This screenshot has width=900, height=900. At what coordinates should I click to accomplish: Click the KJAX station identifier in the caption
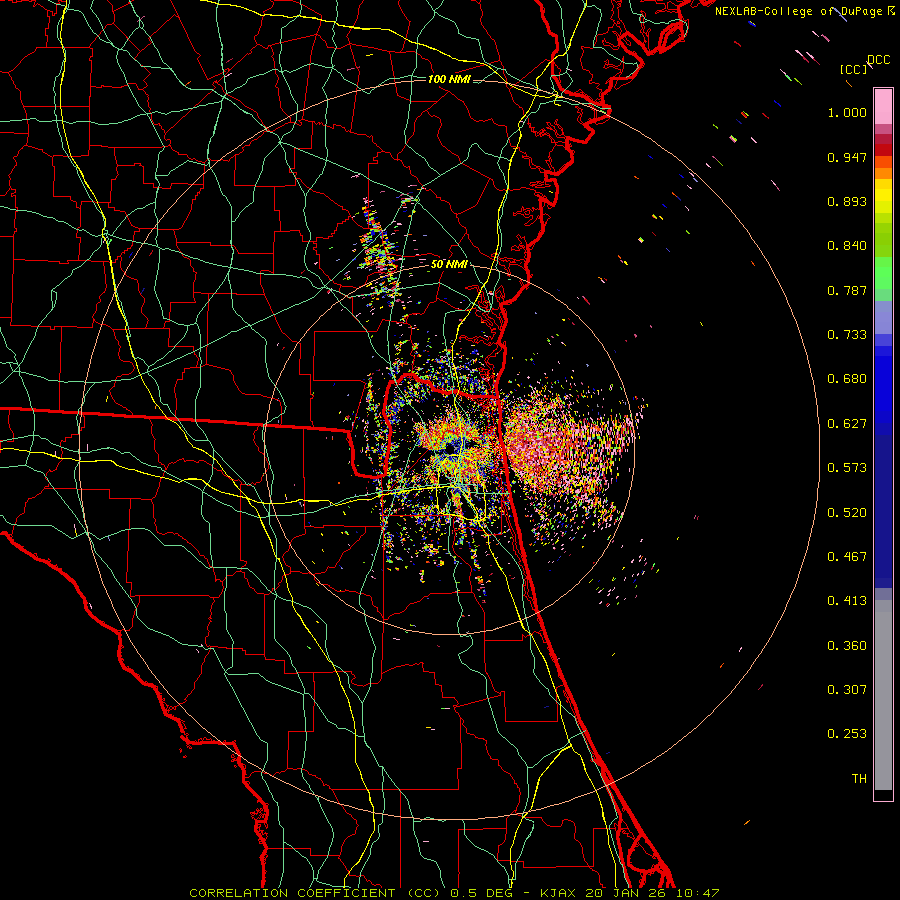(560, 893)
